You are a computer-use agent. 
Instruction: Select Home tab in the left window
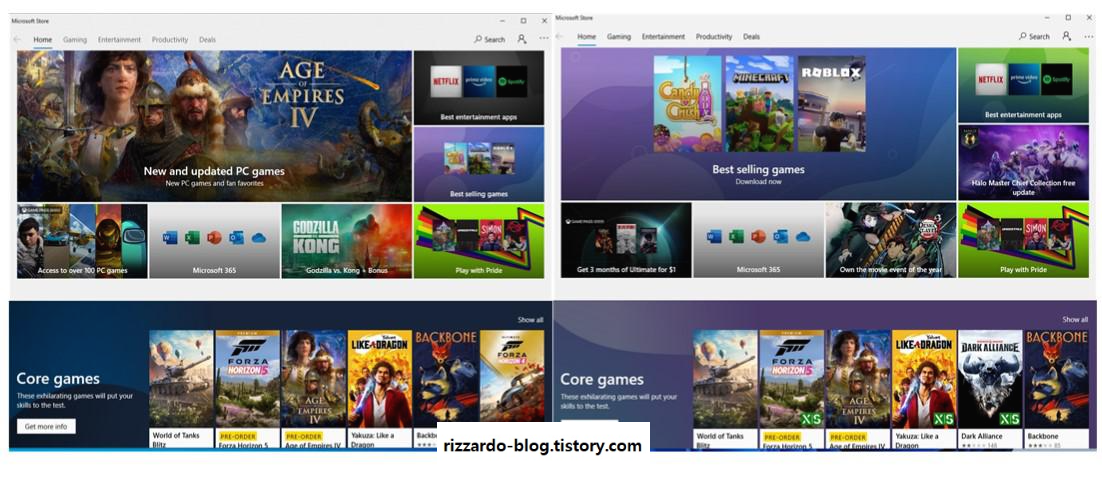pos(43,40)
